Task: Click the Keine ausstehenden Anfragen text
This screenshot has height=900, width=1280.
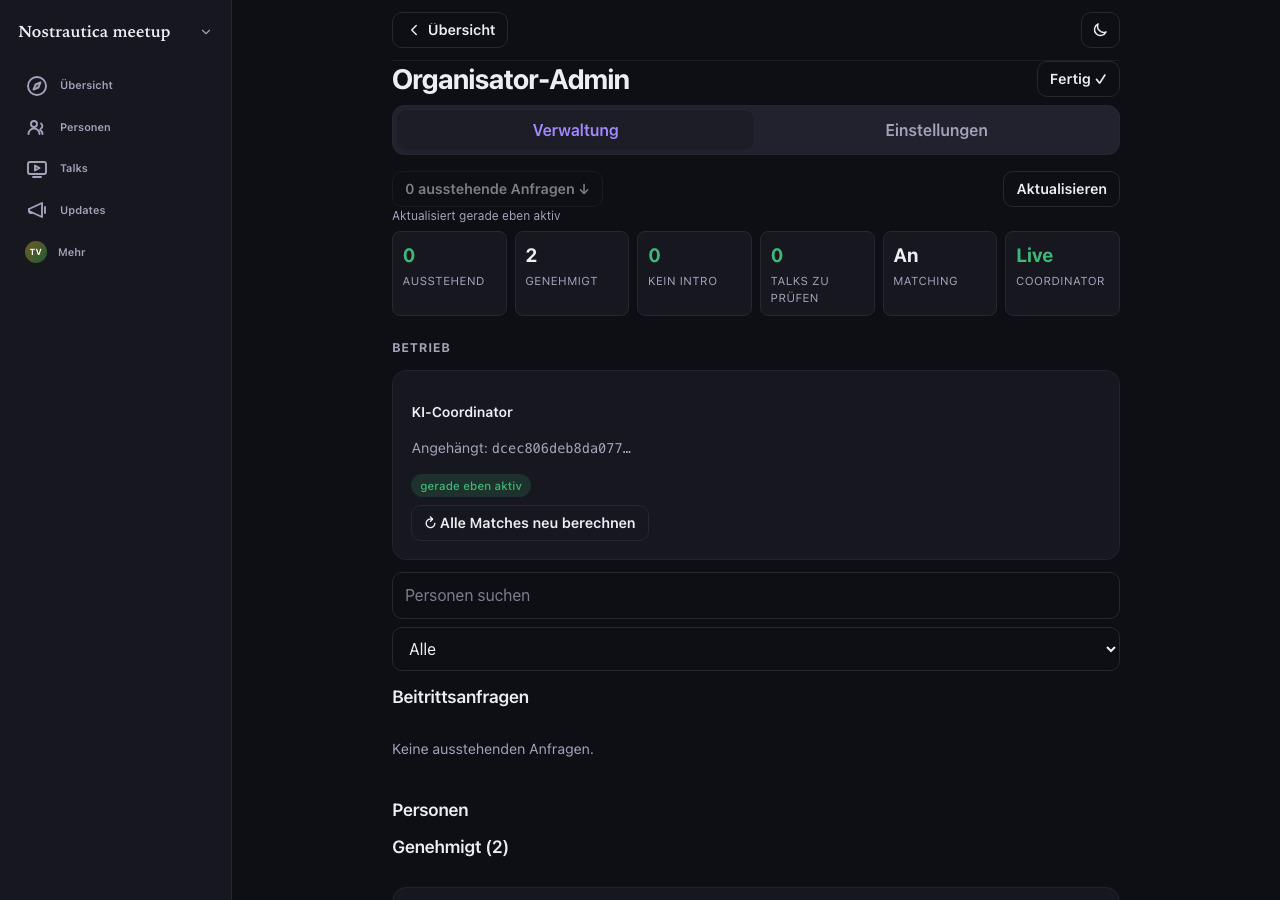Action: [493, 749]
